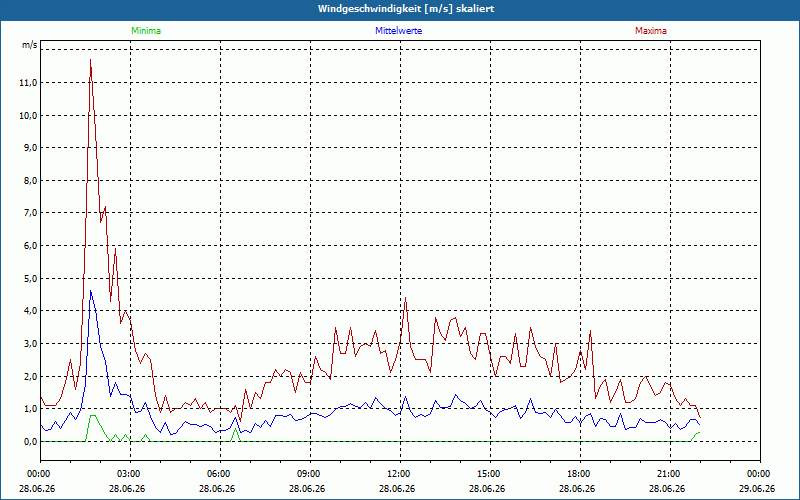Image resolution: width=800 pixels, height=500 pixels.
Task: Click the 5,0 y-axis value
Action: (x=30, y=279)
